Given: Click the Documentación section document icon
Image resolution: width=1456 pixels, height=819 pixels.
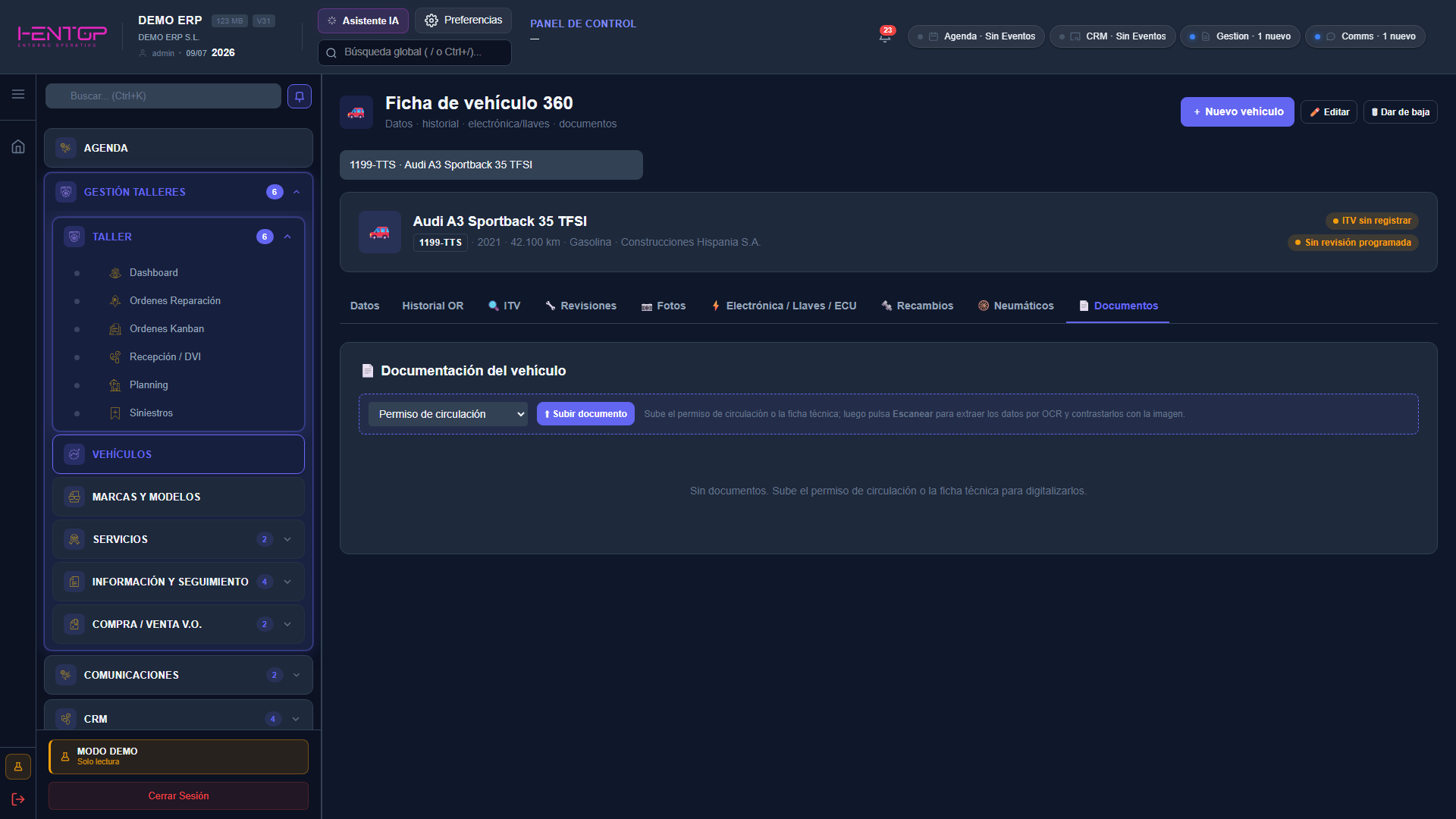Looking at the screenshot, I should pos(368,371).
